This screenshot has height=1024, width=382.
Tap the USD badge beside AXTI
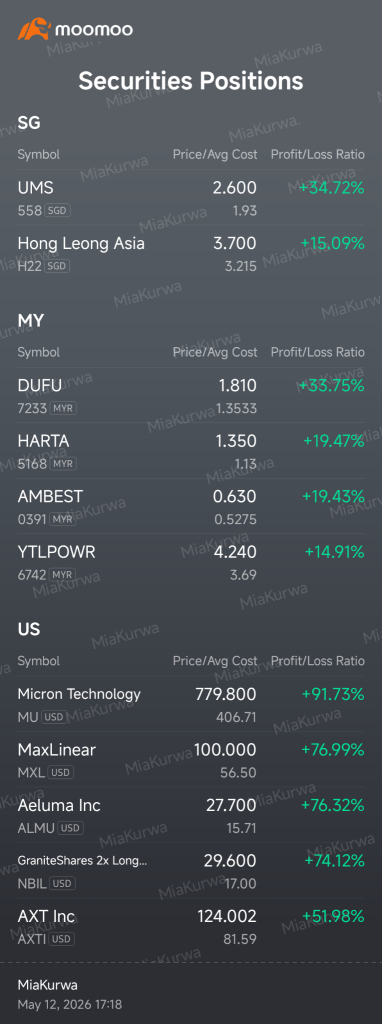(61, 939)
